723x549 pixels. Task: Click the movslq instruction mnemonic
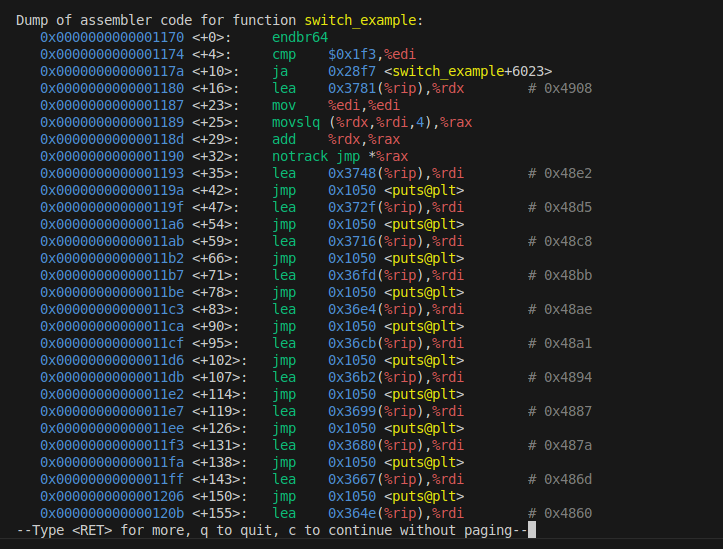tap(296, 122)
